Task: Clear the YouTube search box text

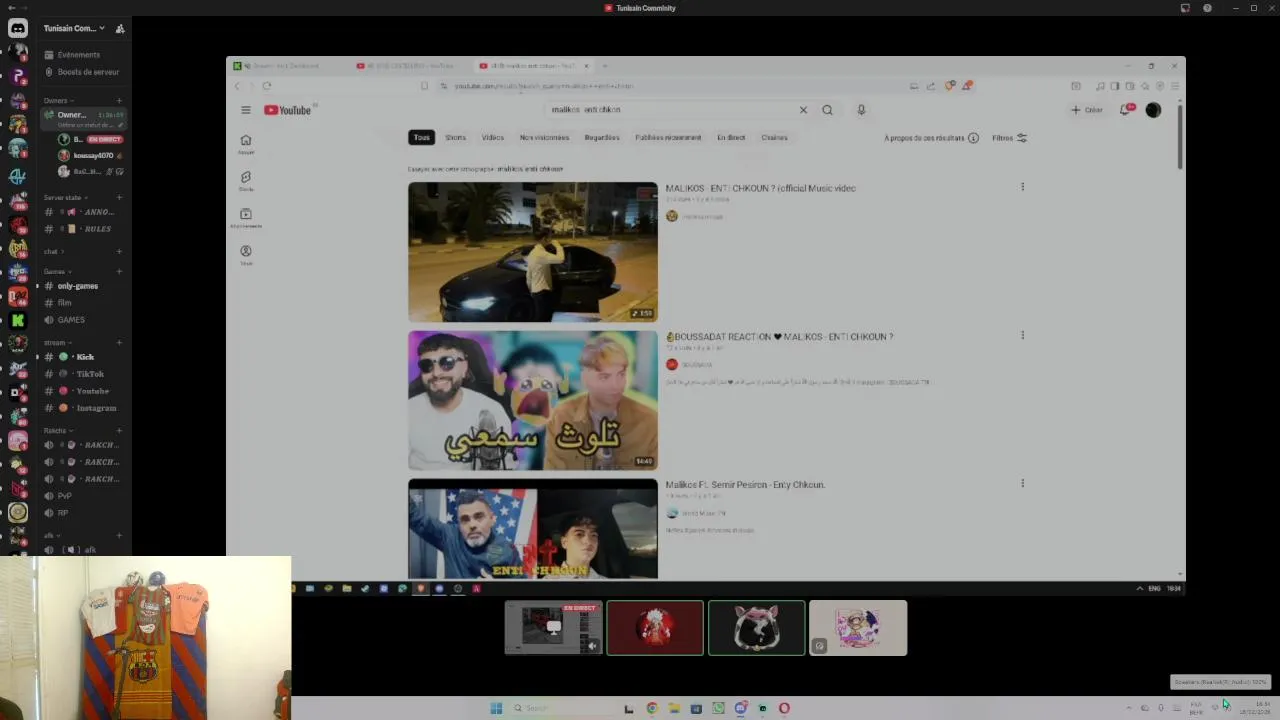Action: point(802,110)
